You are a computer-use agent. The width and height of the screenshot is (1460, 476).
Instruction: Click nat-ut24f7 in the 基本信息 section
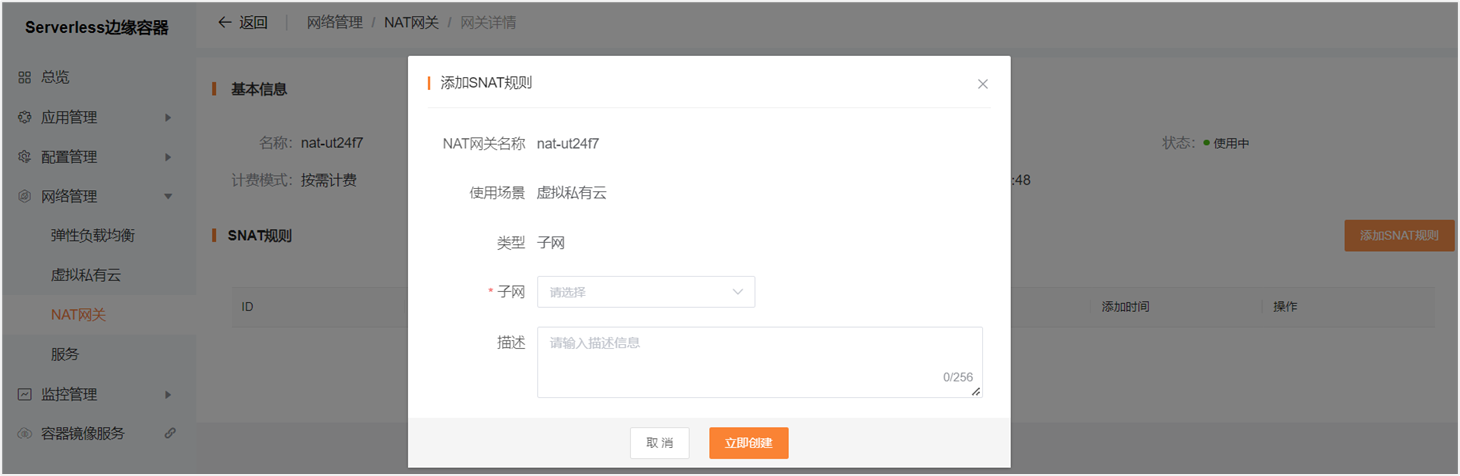pos(332,143)
